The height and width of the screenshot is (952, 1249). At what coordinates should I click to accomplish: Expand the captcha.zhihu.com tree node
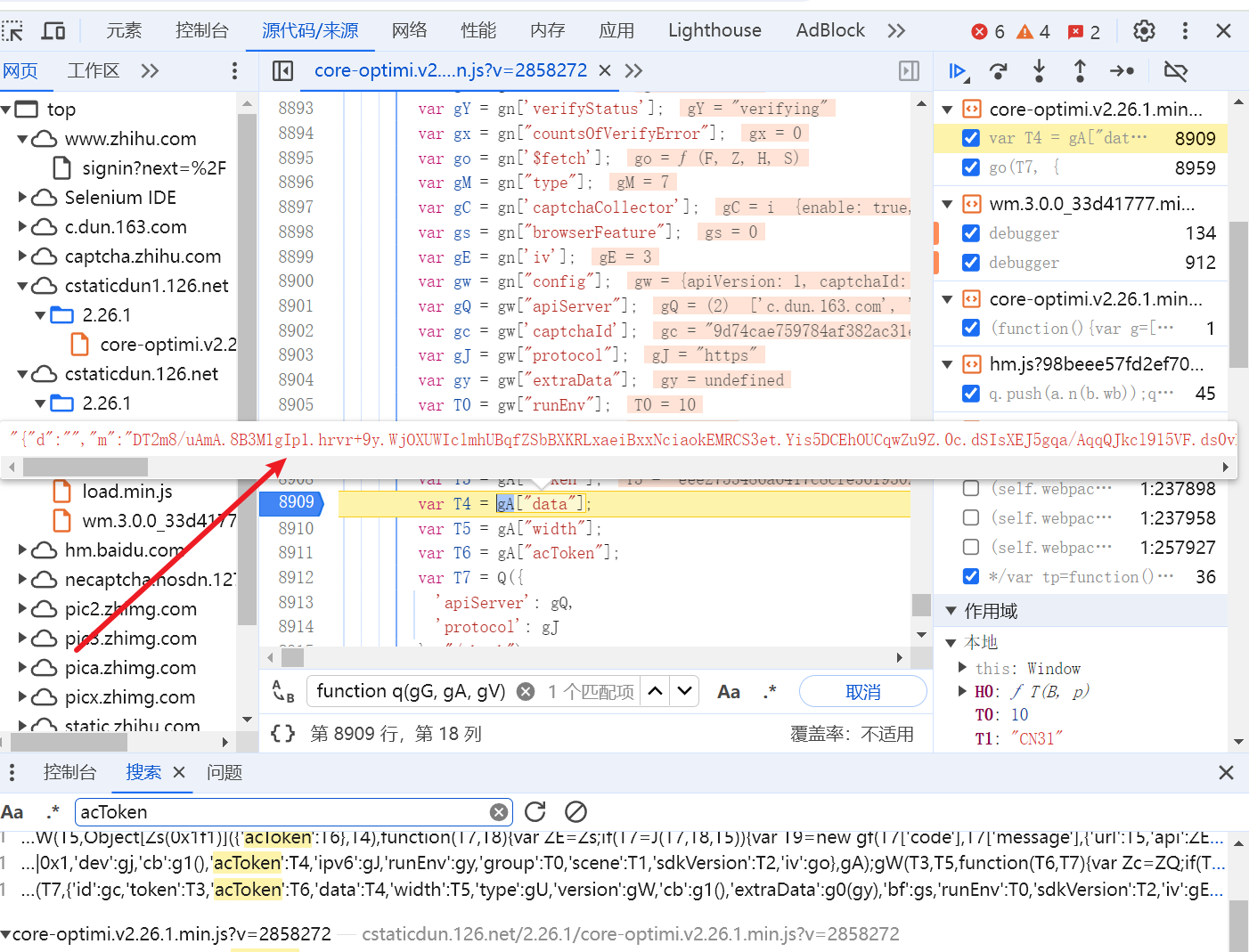[23, 256]
